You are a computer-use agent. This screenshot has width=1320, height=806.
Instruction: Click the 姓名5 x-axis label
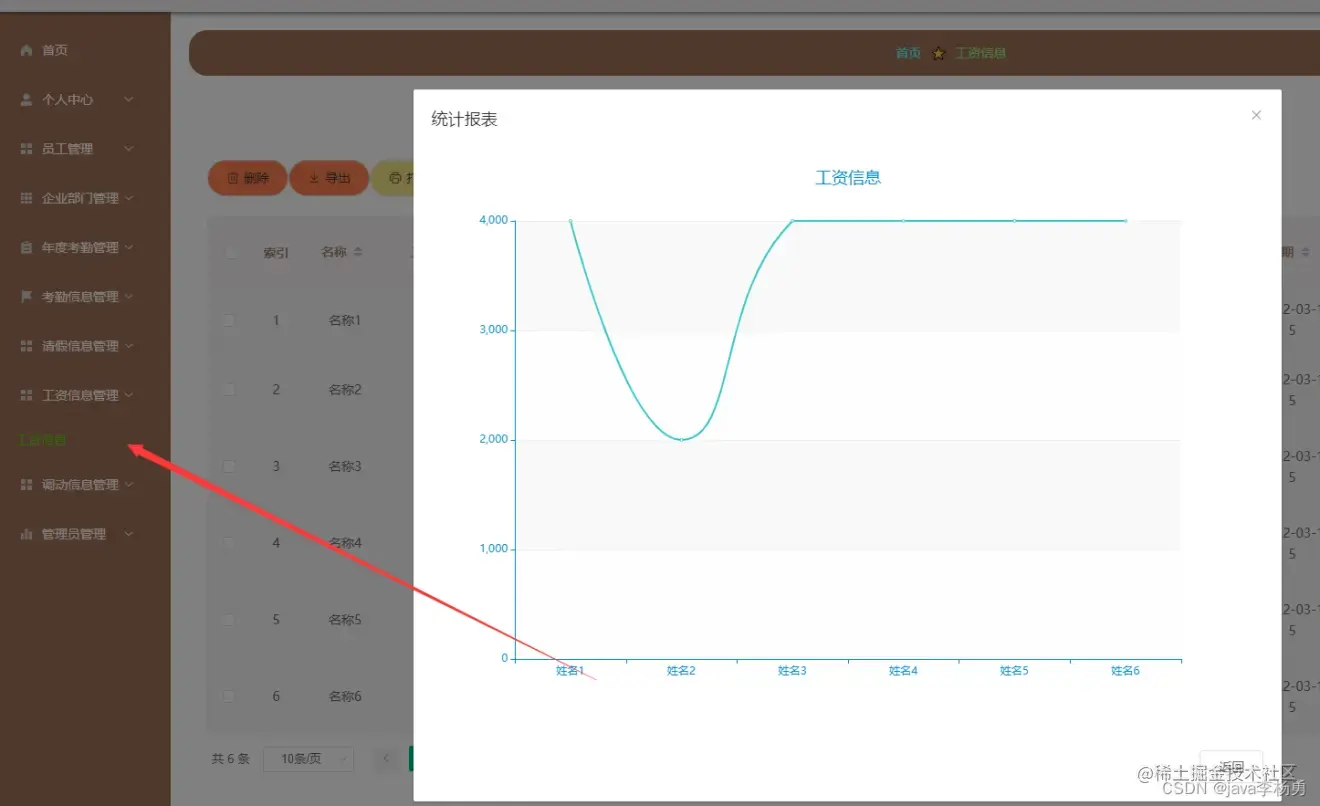1014,671
